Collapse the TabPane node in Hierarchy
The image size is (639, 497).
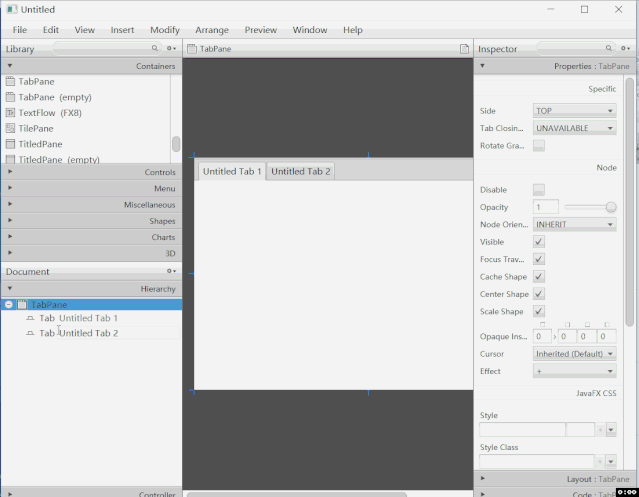[9, 304]
